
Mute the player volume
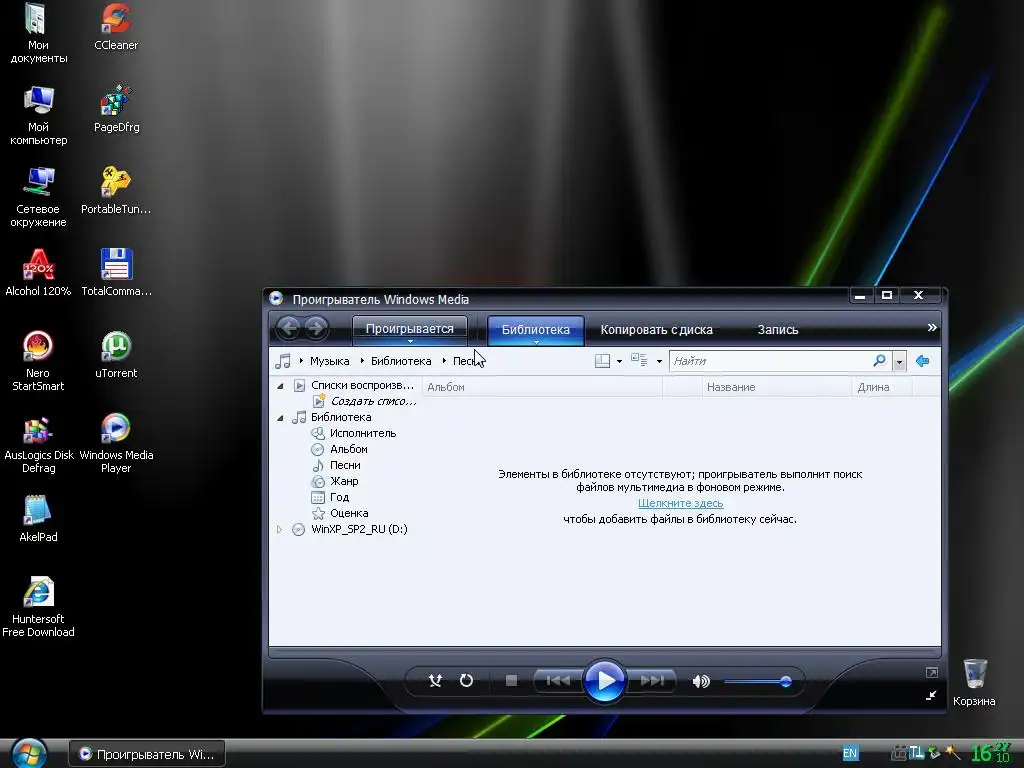pos(701,682)
